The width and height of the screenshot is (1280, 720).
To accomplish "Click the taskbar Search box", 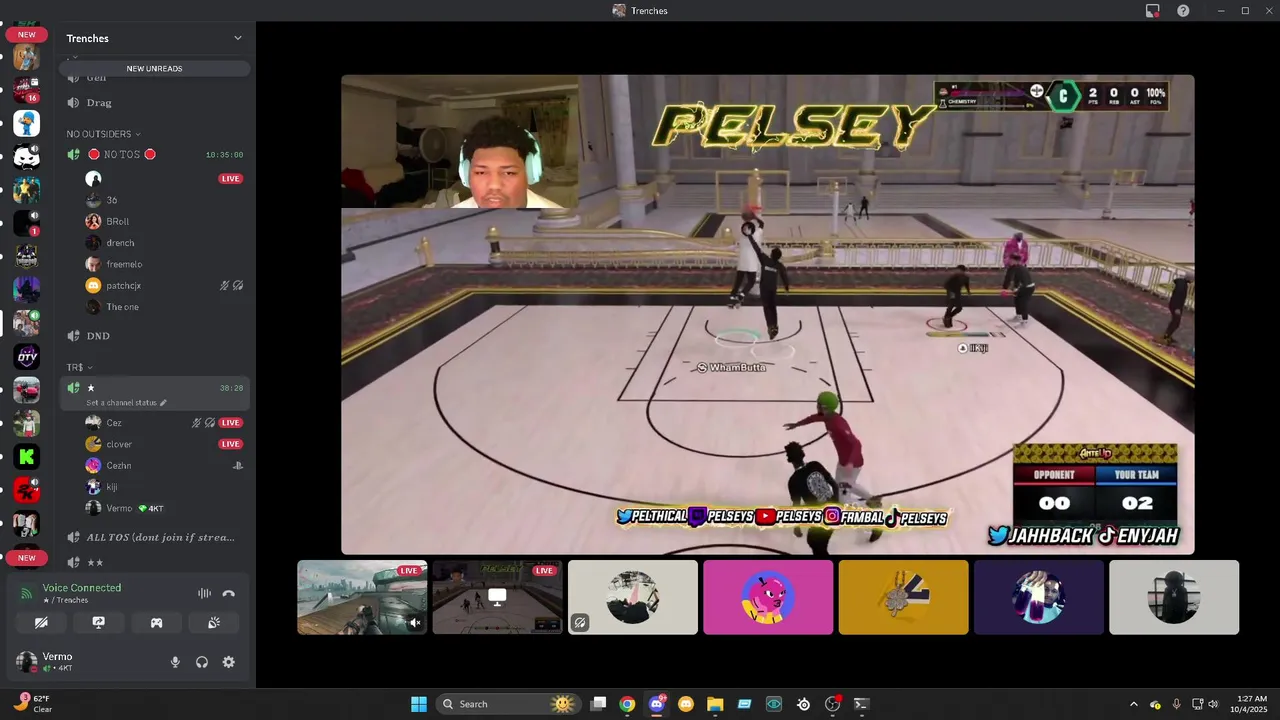I will [x=509, y=704].
